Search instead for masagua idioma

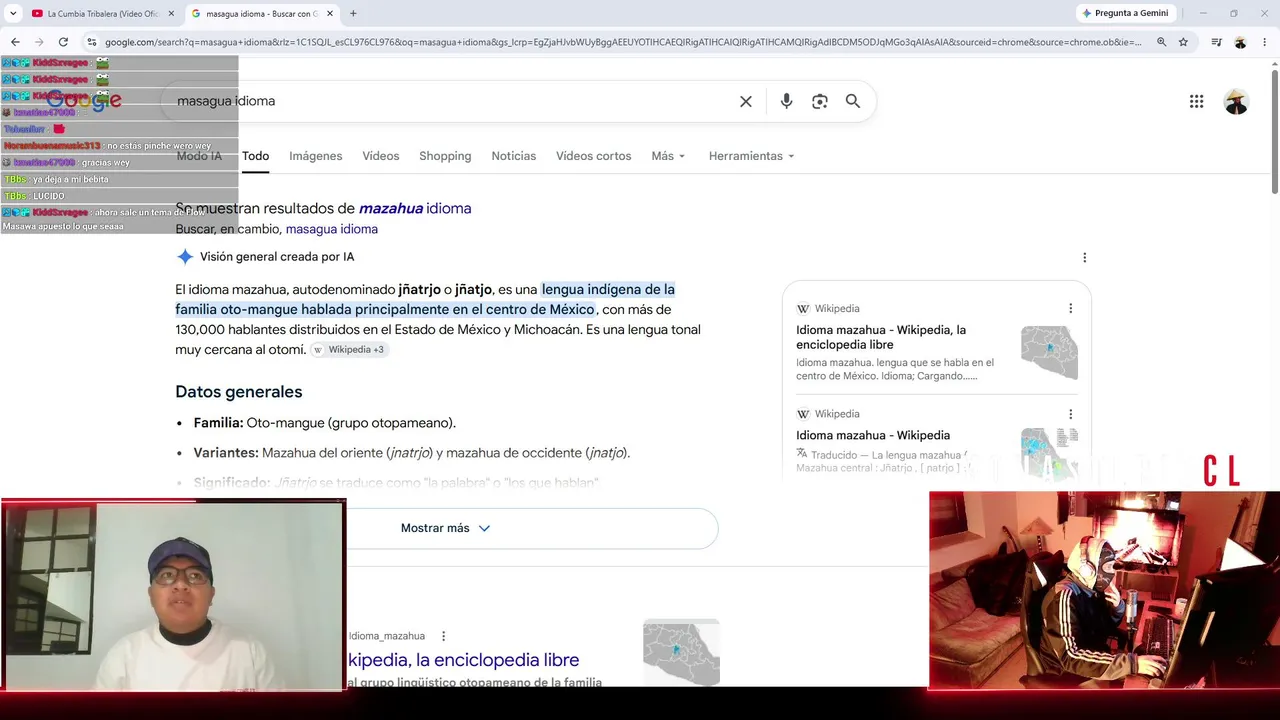pyautogui.click(x=332, y=229)
